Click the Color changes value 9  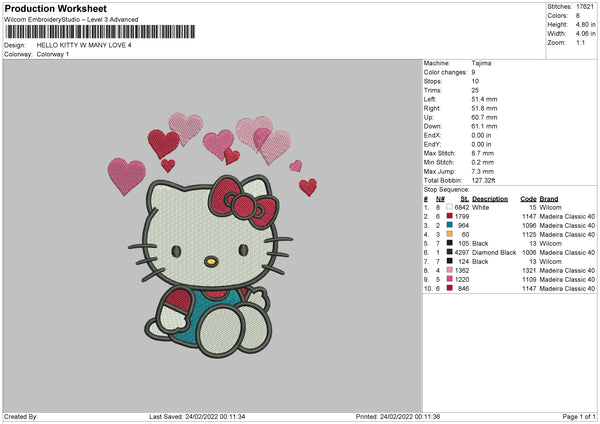pos(473,72)
